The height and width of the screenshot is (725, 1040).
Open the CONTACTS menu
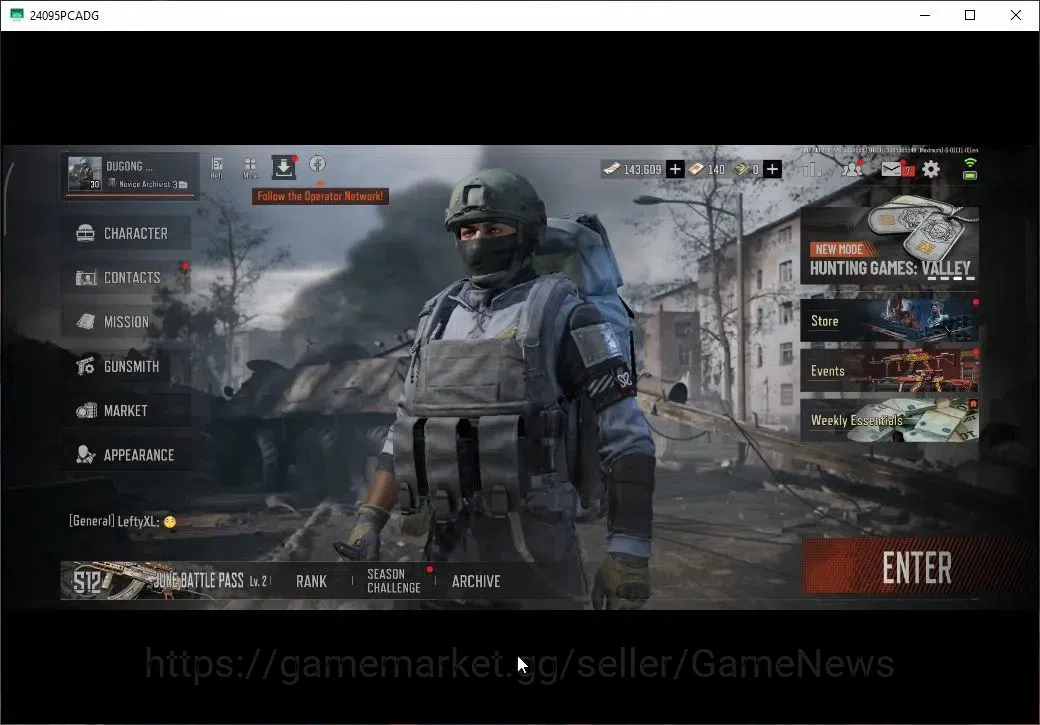coord(126,277)
